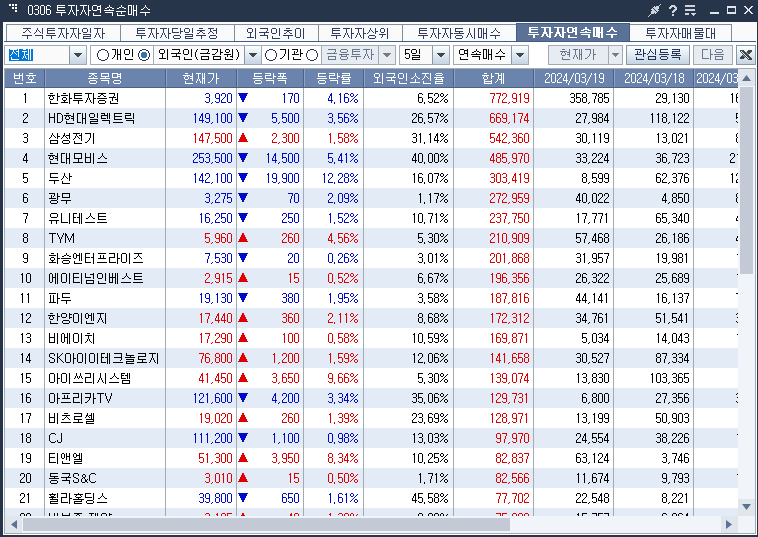The image size is (758, 537).
Task: Click the 관심등록 button
Action: (x=658, y=55)
